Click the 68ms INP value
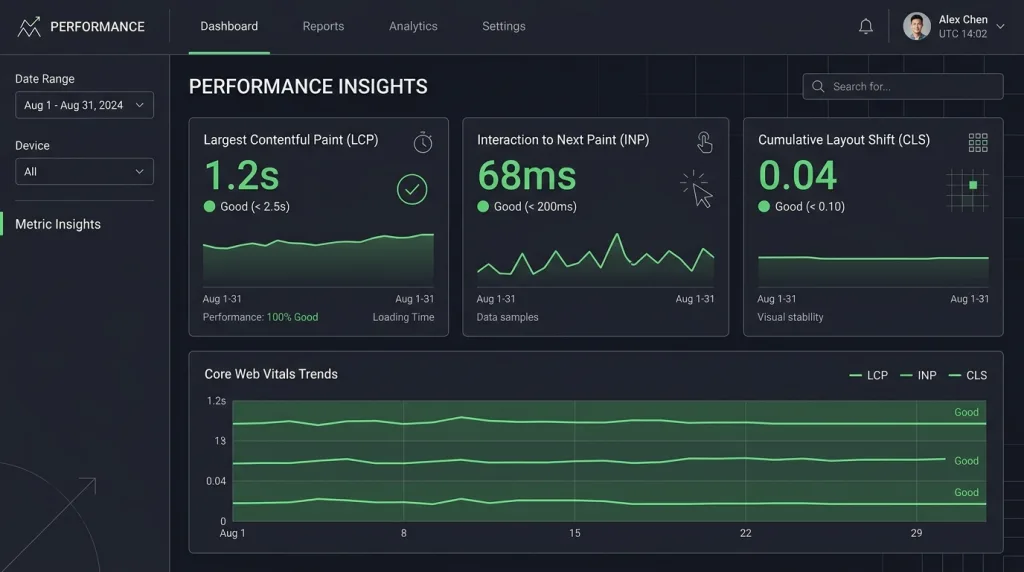This screenshot has width=1024, height=572. click(x=527, y=176)
